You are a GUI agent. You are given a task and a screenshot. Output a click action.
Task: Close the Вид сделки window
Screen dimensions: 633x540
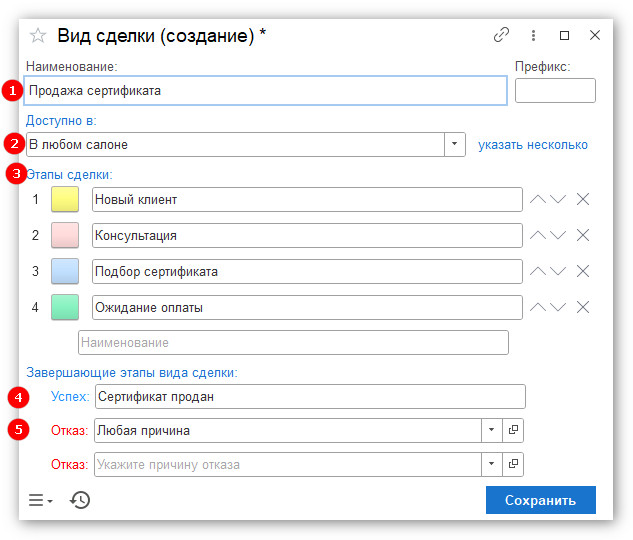click(x=595, y=35)
